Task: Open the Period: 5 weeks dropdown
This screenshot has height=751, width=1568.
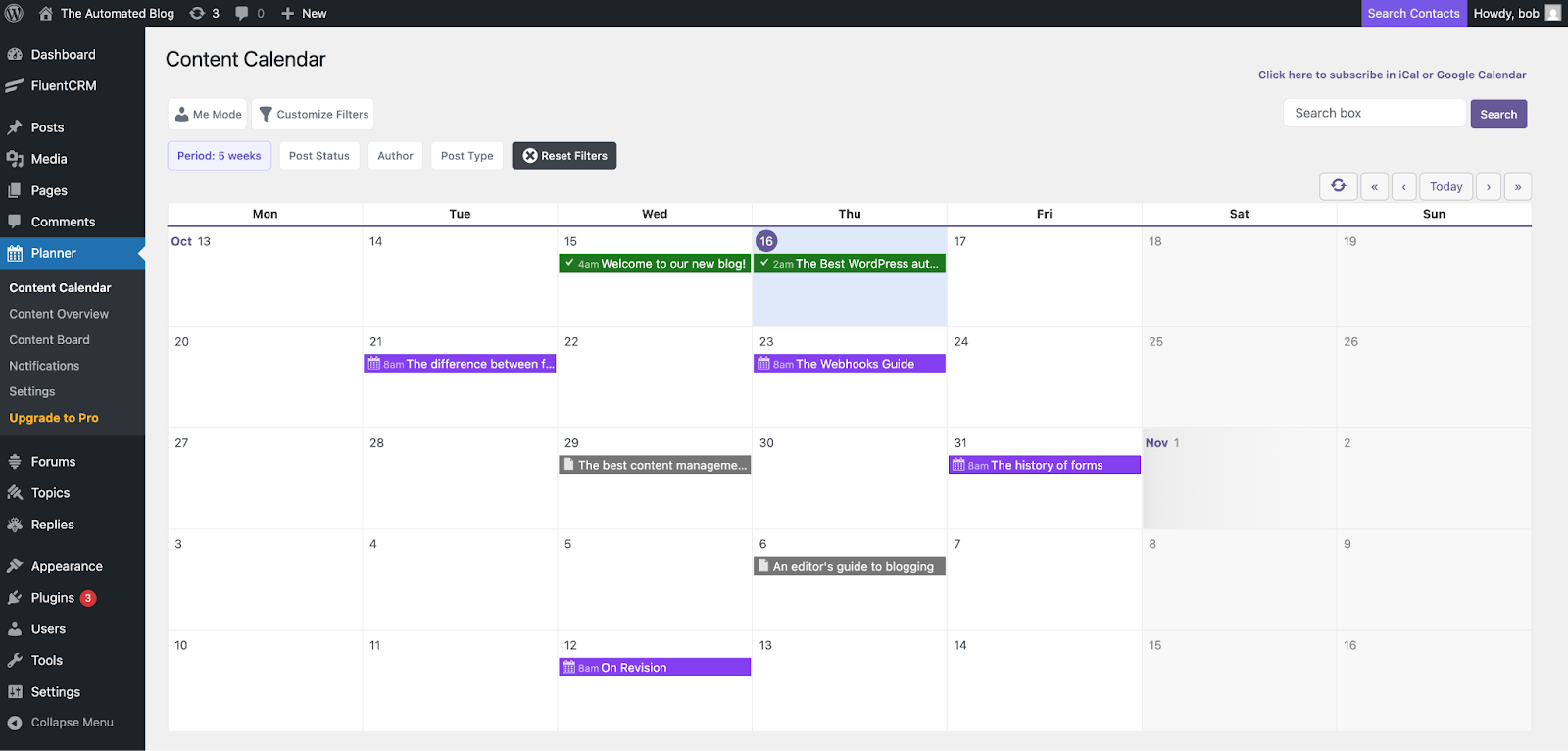Action: [x=220, y=155]
